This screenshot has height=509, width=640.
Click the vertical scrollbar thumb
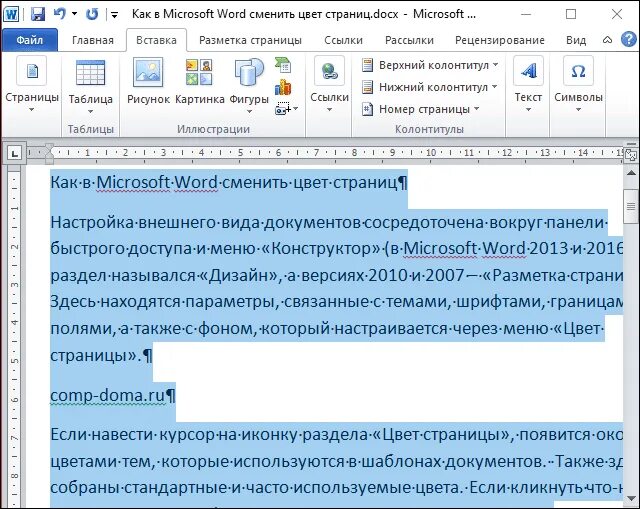(x=631, y=207)
